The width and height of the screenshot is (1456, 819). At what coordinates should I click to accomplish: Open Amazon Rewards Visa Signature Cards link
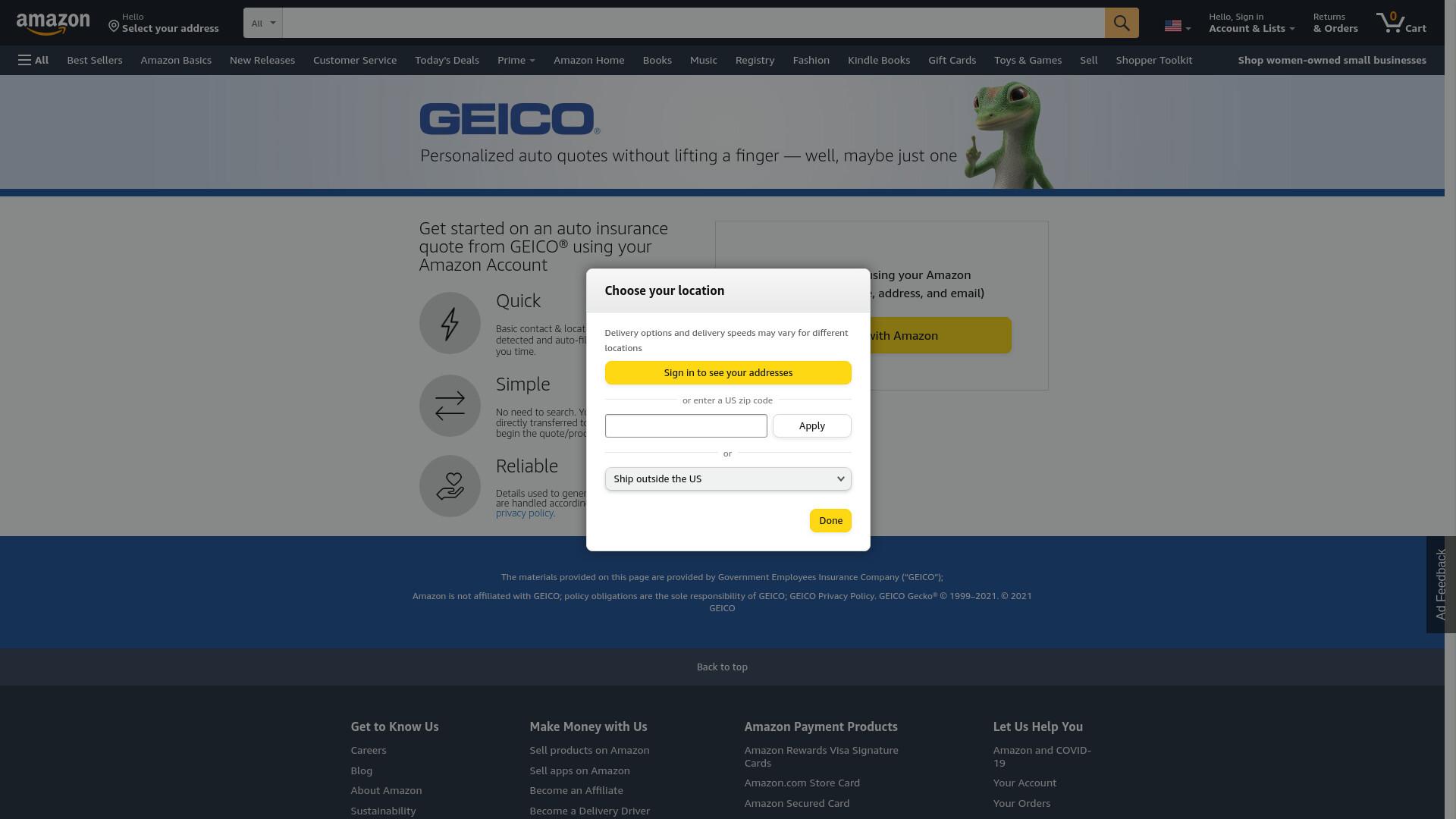tap(821, 756)
